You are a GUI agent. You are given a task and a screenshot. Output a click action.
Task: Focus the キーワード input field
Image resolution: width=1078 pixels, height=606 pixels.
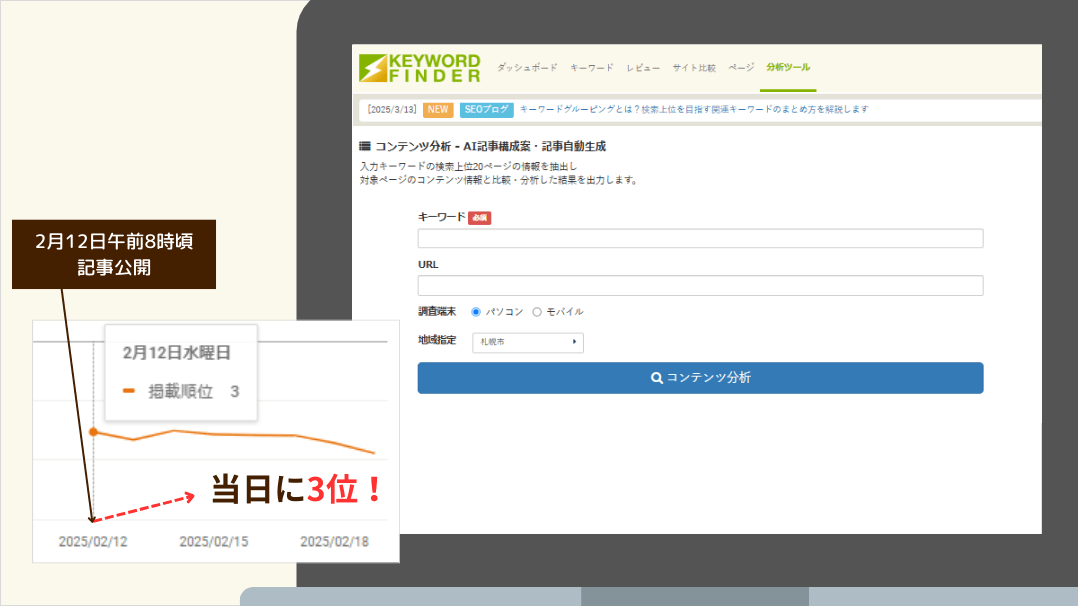[700, 239]
